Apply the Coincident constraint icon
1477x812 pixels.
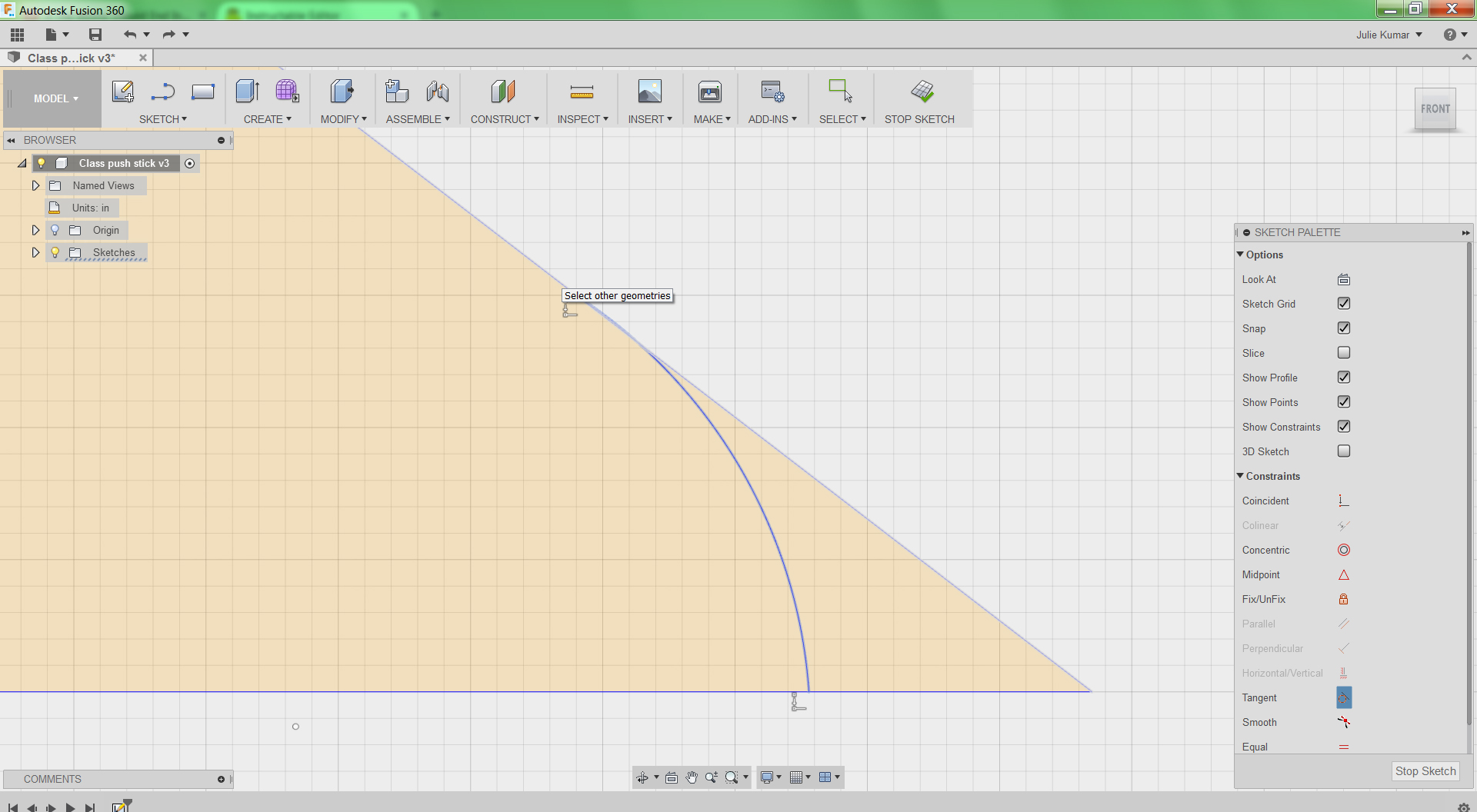[1344, 501]
